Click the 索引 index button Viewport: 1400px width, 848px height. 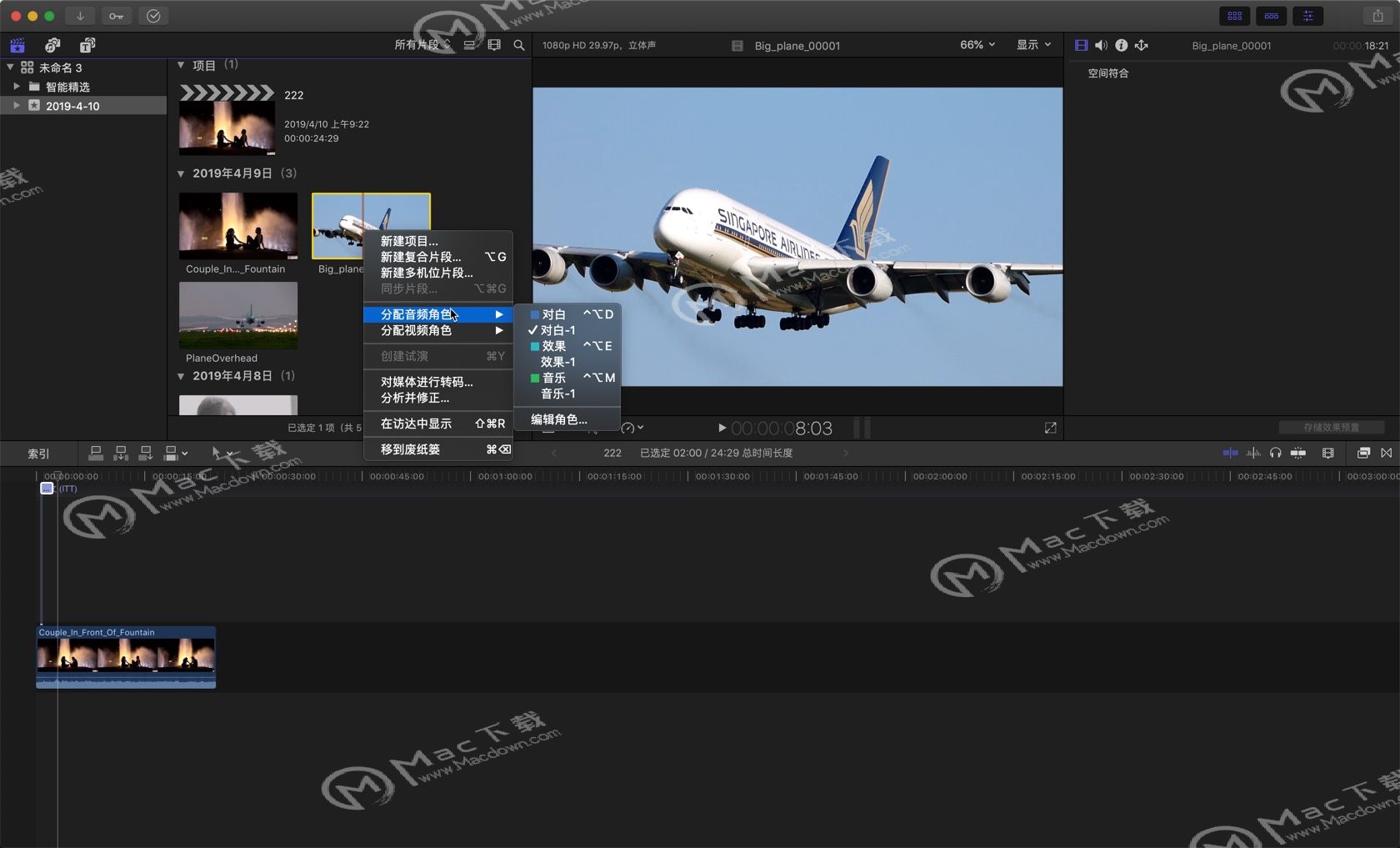pyautogui.click(x=38, y=454)
